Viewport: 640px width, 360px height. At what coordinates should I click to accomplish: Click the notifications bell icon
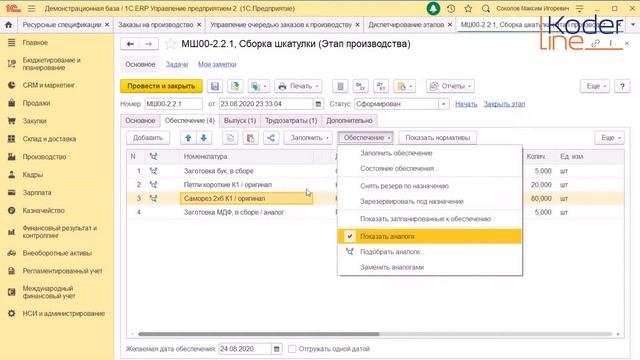click(x=433, y=8)
